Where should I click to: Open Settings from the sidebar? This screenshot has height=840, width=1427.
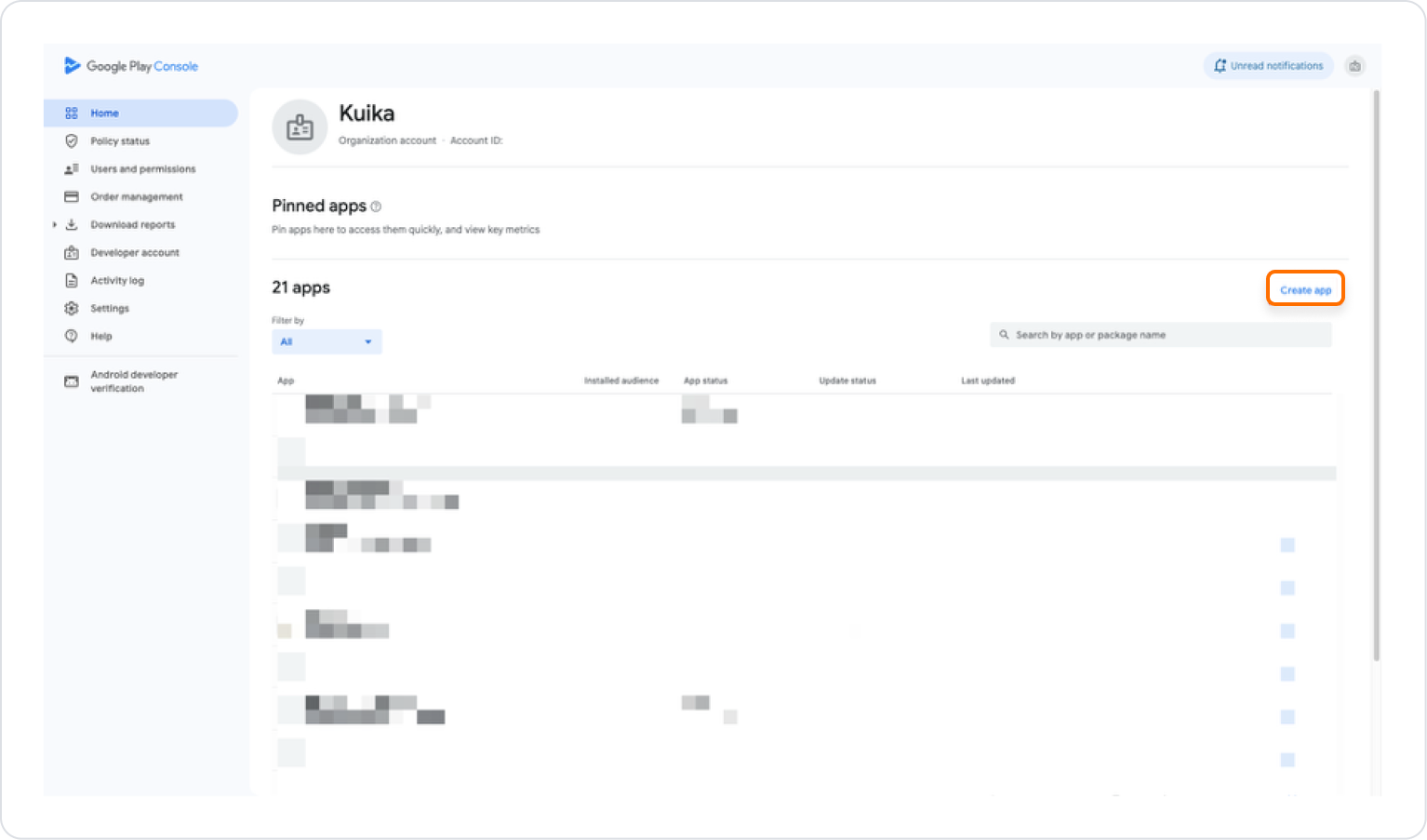click(110, 309)
